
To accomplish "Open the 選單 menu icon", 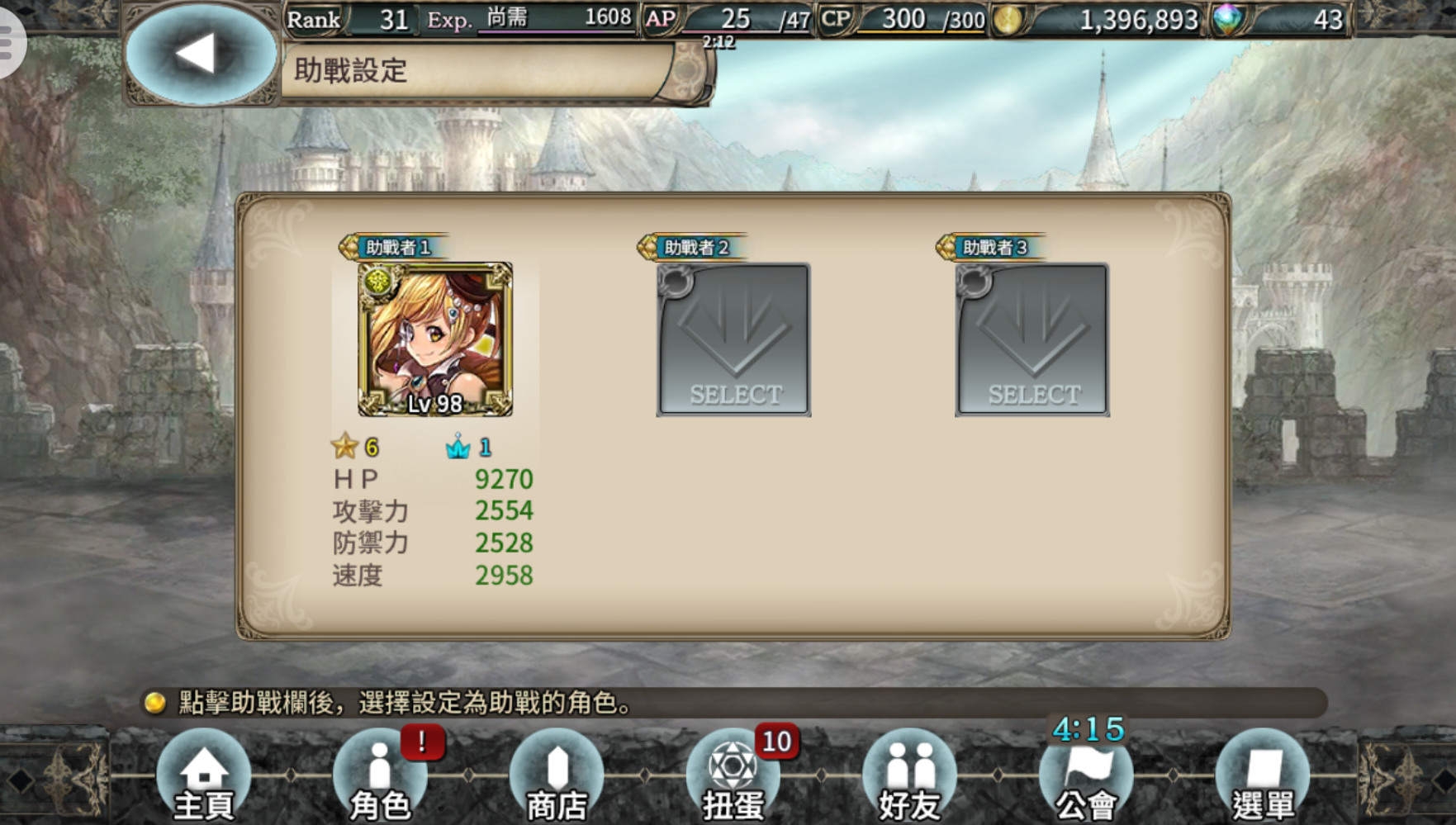I will (1263, 776).
